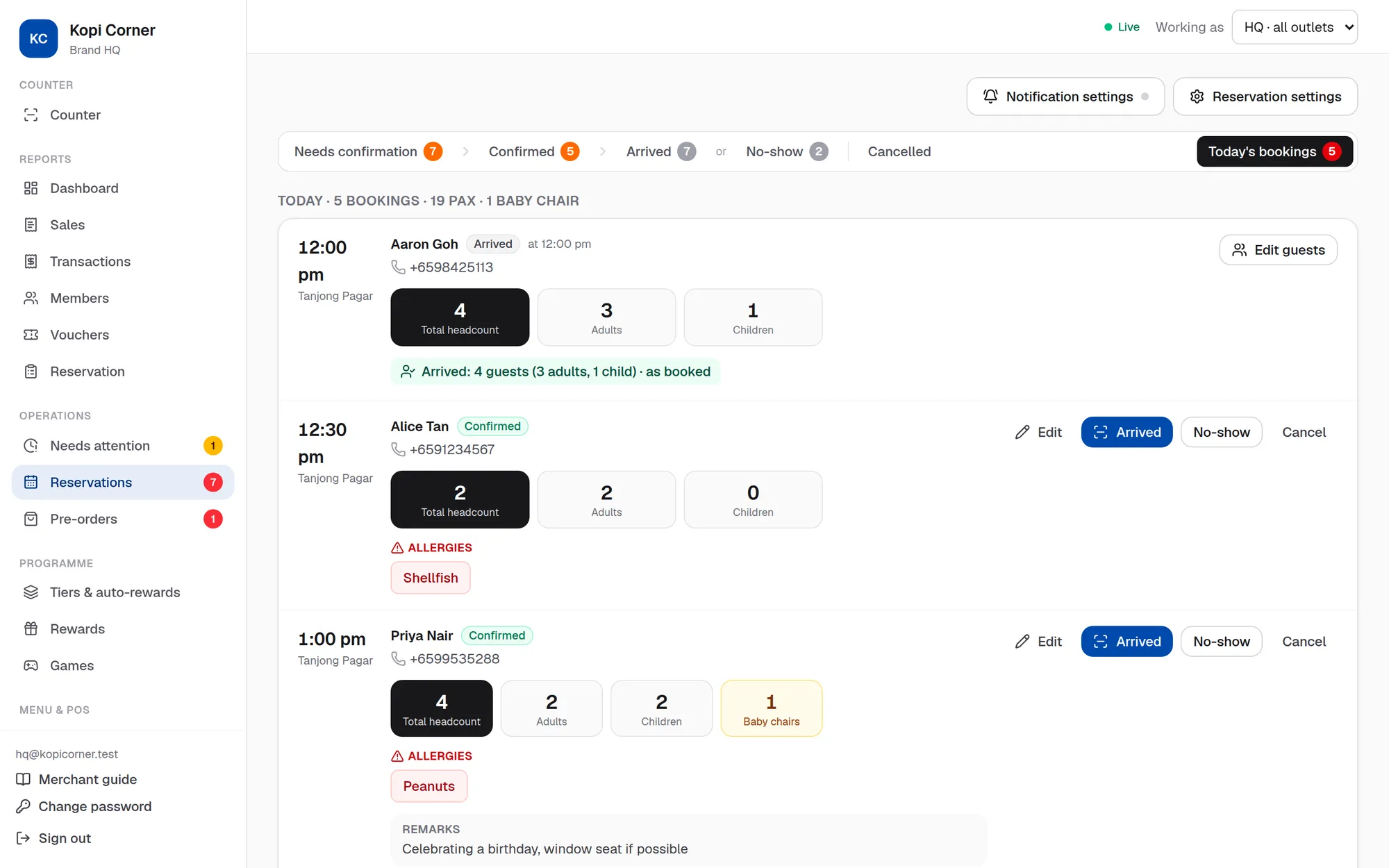Open the No-show status tab
The width and height of the screenshot is (1389, 868).
787,151
